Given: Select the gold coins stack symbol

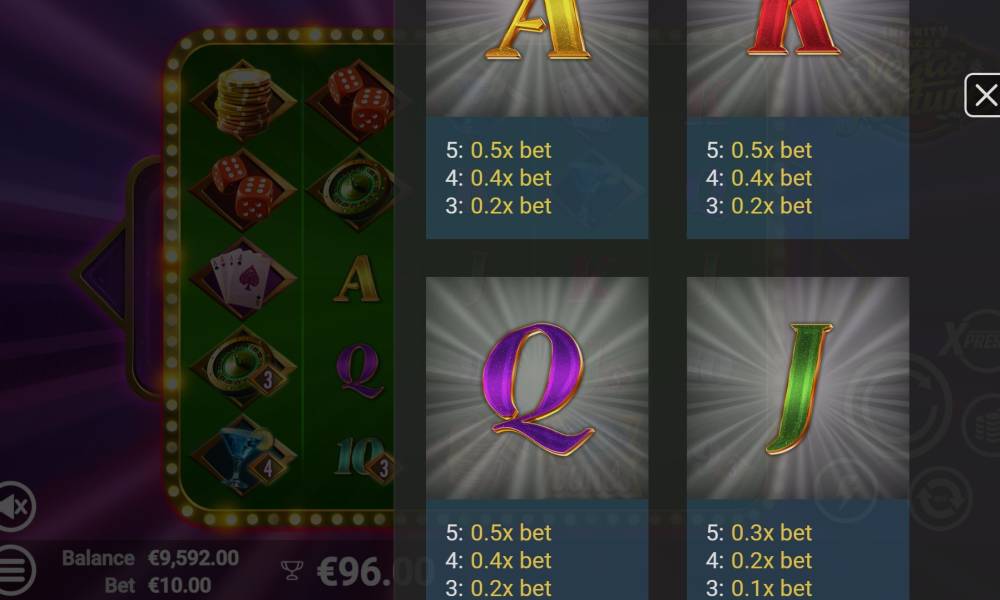Looking at the screenshot, I should (243, 101).
